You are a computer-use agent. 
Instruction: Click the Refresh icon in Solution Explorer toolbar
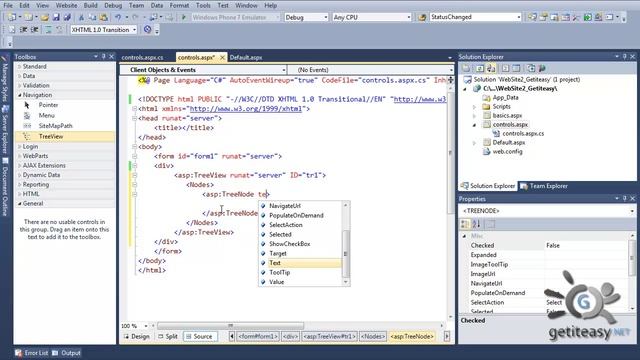480,68
